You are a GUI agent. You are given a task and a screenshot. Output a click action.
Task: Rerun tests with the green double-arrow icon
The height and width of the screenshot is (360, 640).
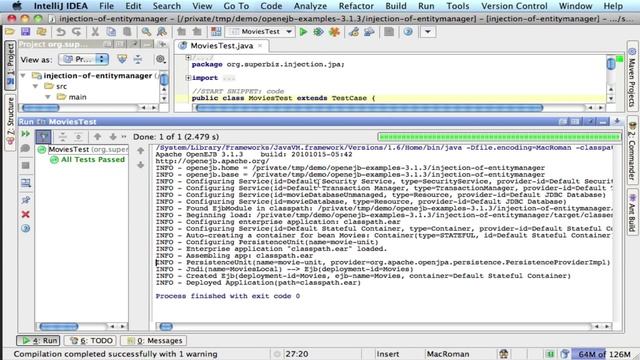pyautogui.click(x=25, y=134)
